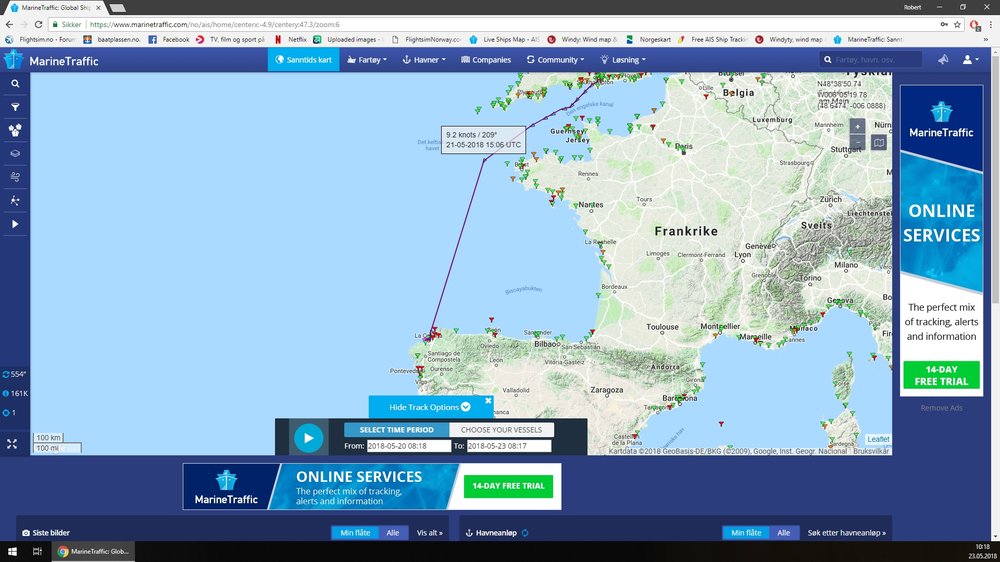Expand the Havner menu
1000x562 pixels.
(x=423, y=60)
